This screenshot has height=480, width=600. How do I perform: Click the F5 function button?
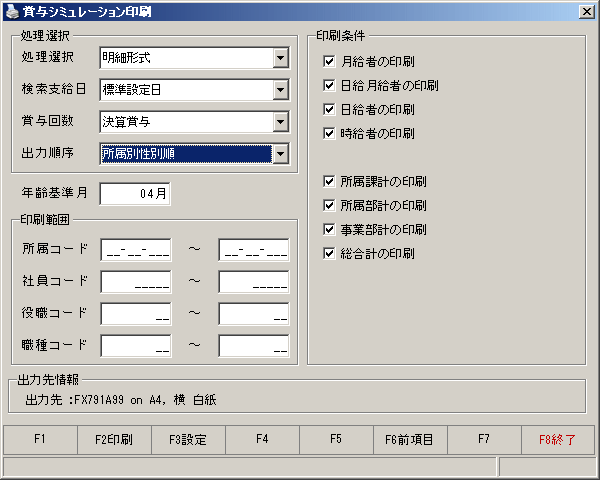pos(336,439)
